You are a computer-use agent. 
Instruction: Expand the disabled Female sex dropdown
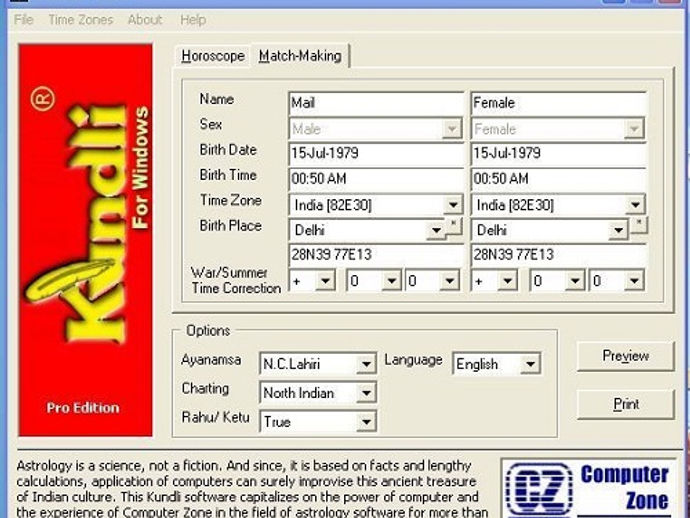click(x=558, y=129)
